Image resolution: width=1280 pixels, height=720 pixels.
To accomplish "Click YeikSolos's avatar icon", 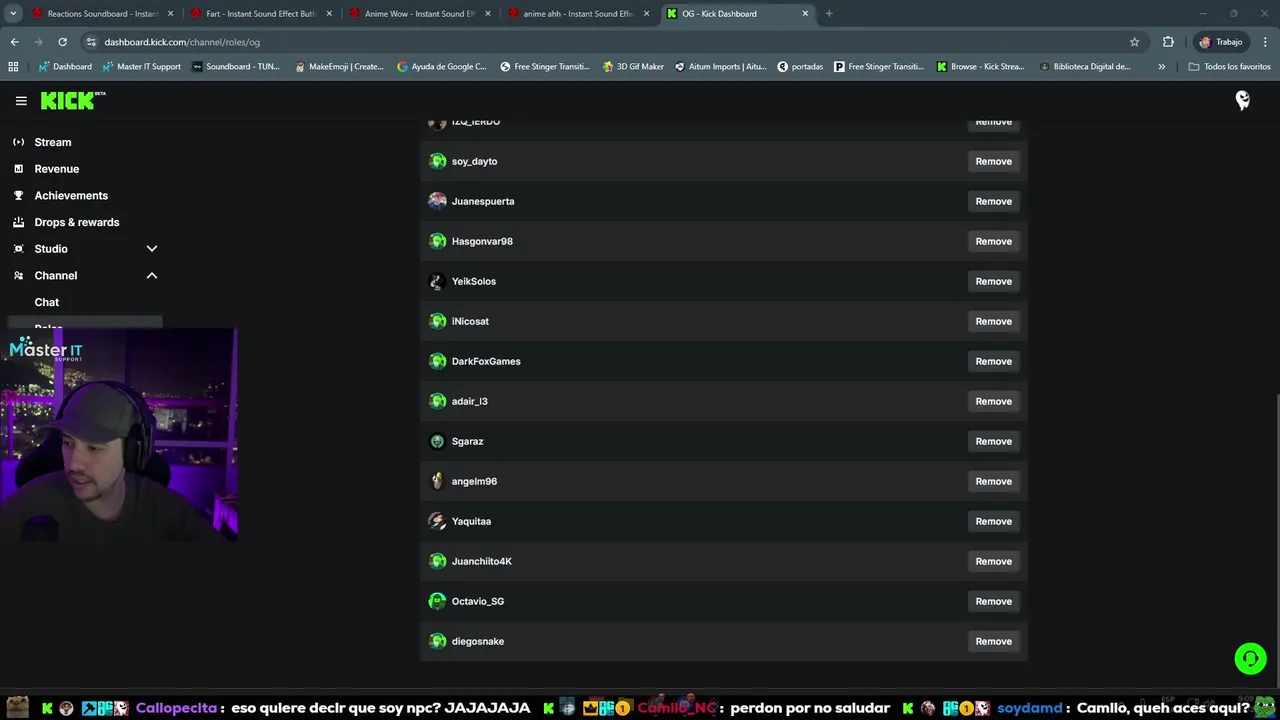I will tap(437, 281).
